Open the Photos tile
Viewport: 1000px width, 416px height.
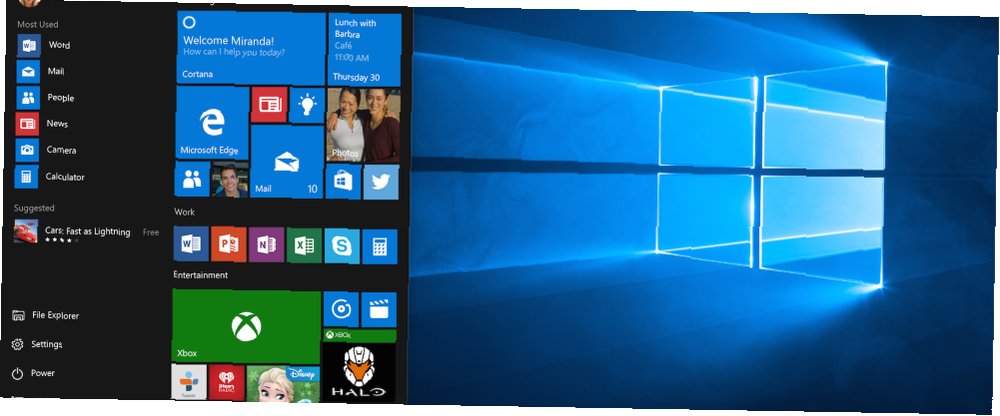coord(364,125)
